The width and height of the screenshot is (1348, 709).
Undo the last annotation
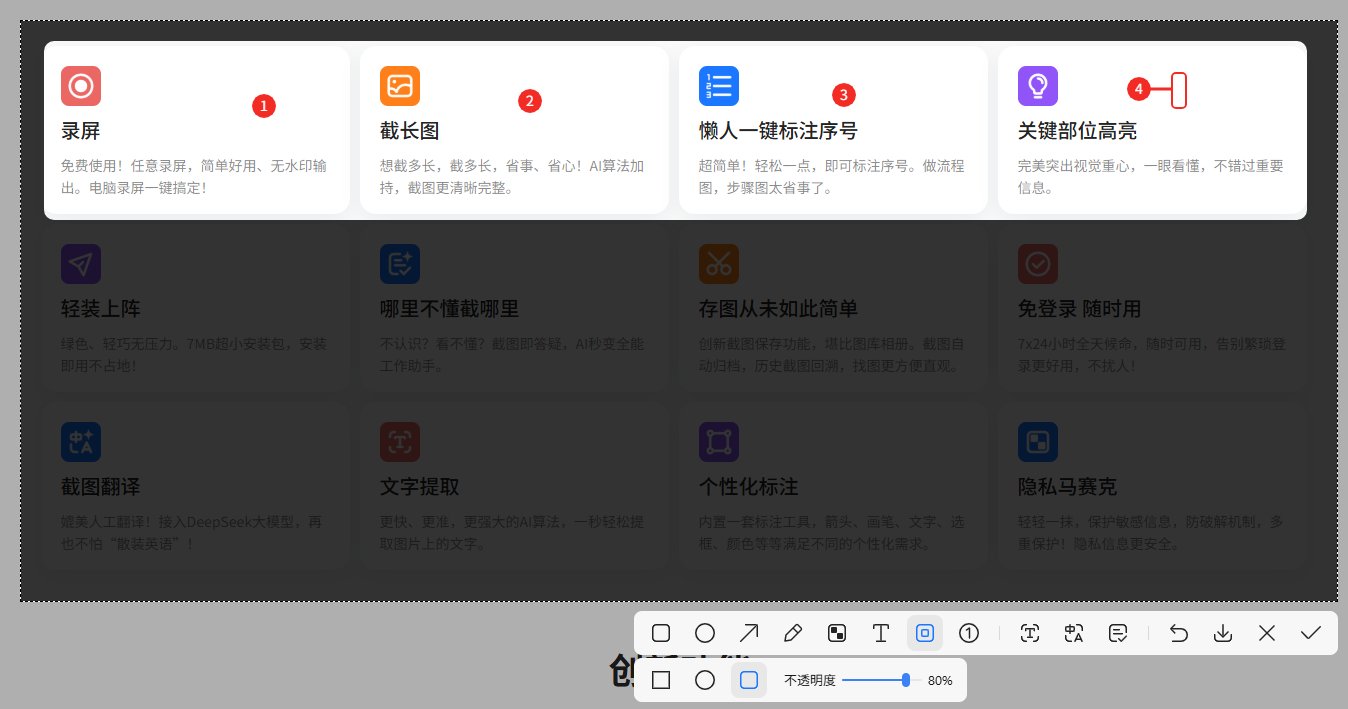point(1179,633)
